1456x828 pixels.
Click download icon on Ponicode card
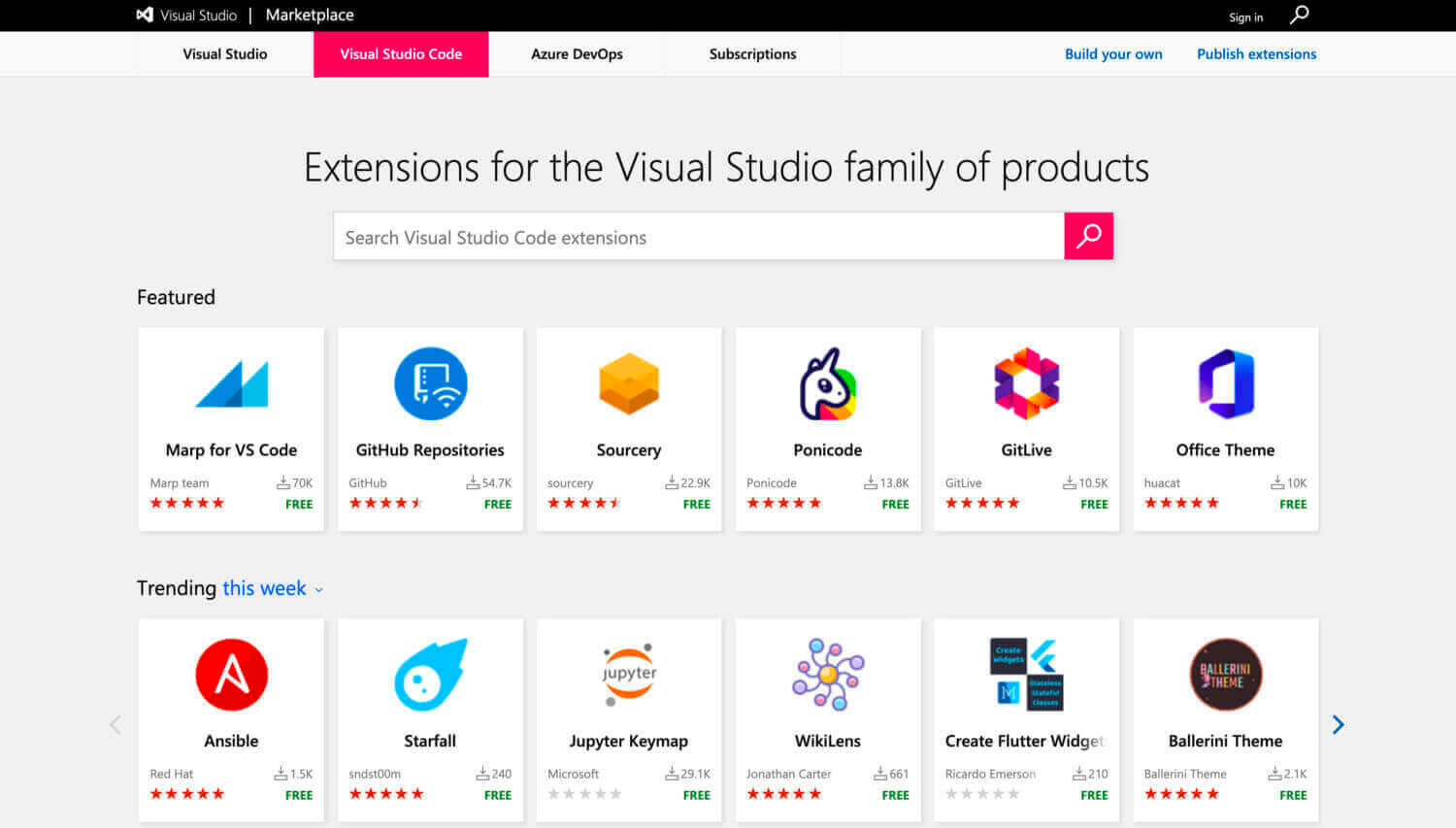pos(871,482)
